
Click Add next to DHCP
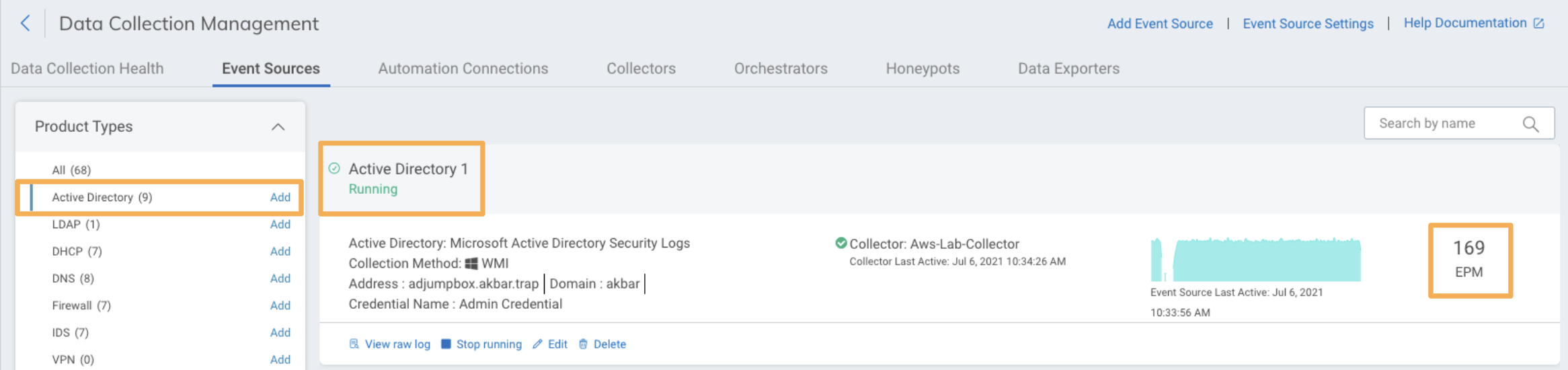point(280,252)
